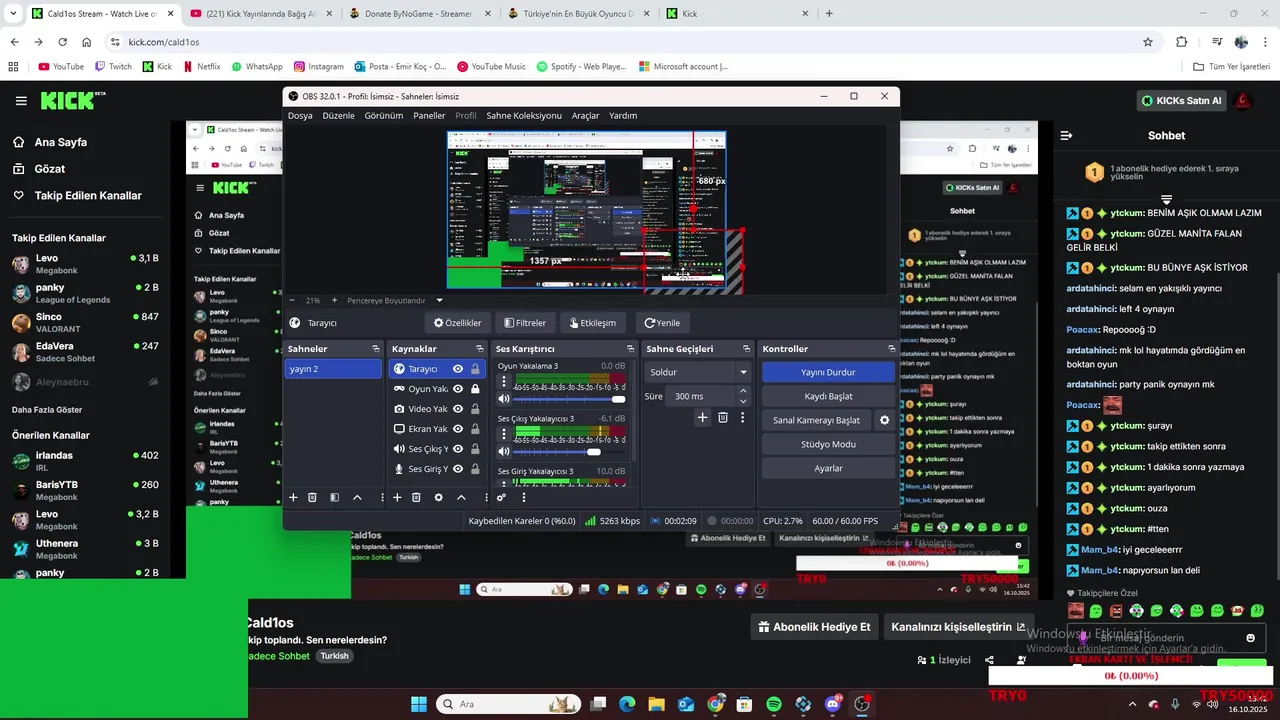Open Windows Start menu

[x=418, y=704]
